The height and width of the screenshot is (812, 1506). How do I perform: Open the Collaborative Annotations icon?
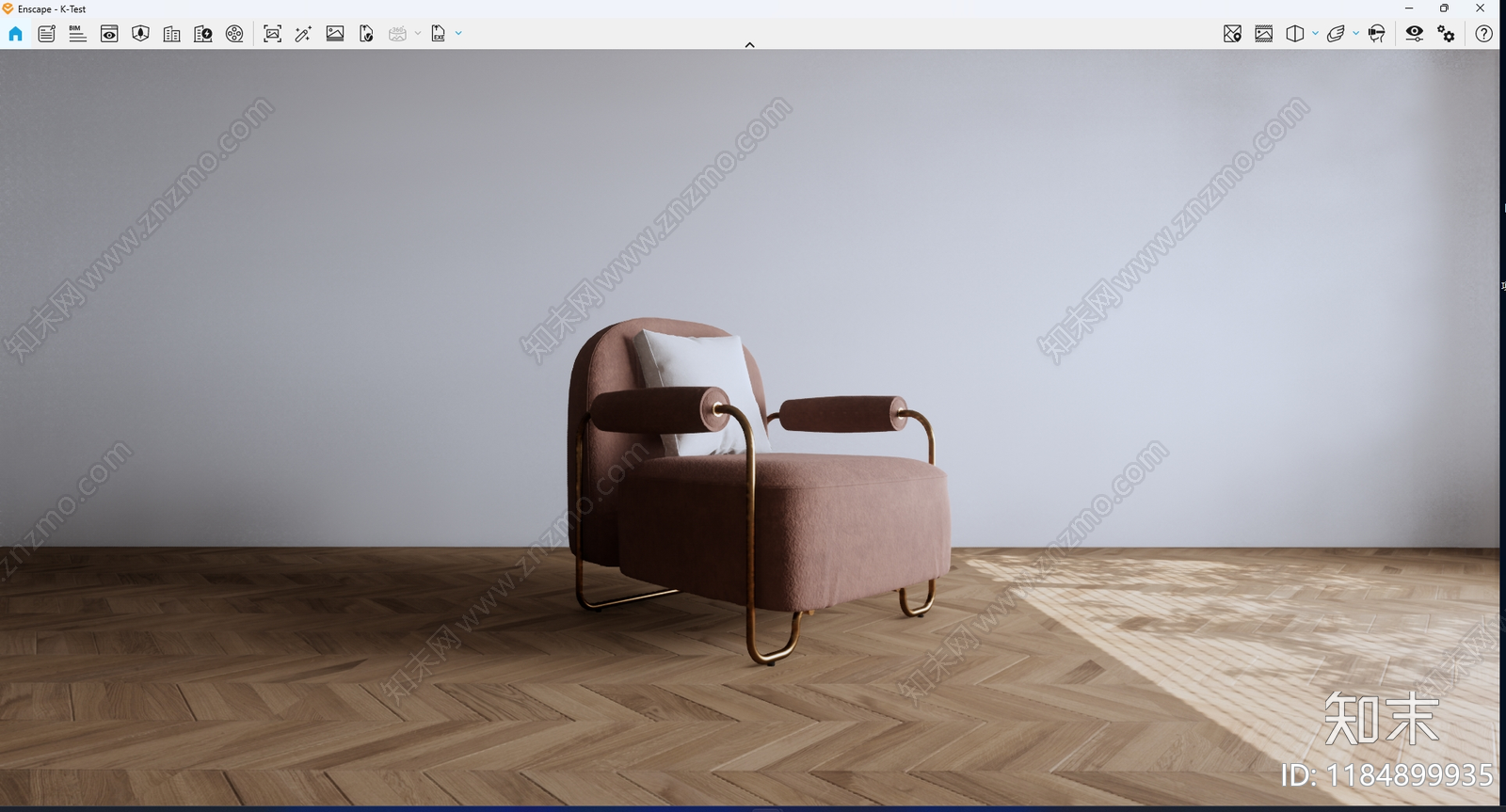pos(46,34)
